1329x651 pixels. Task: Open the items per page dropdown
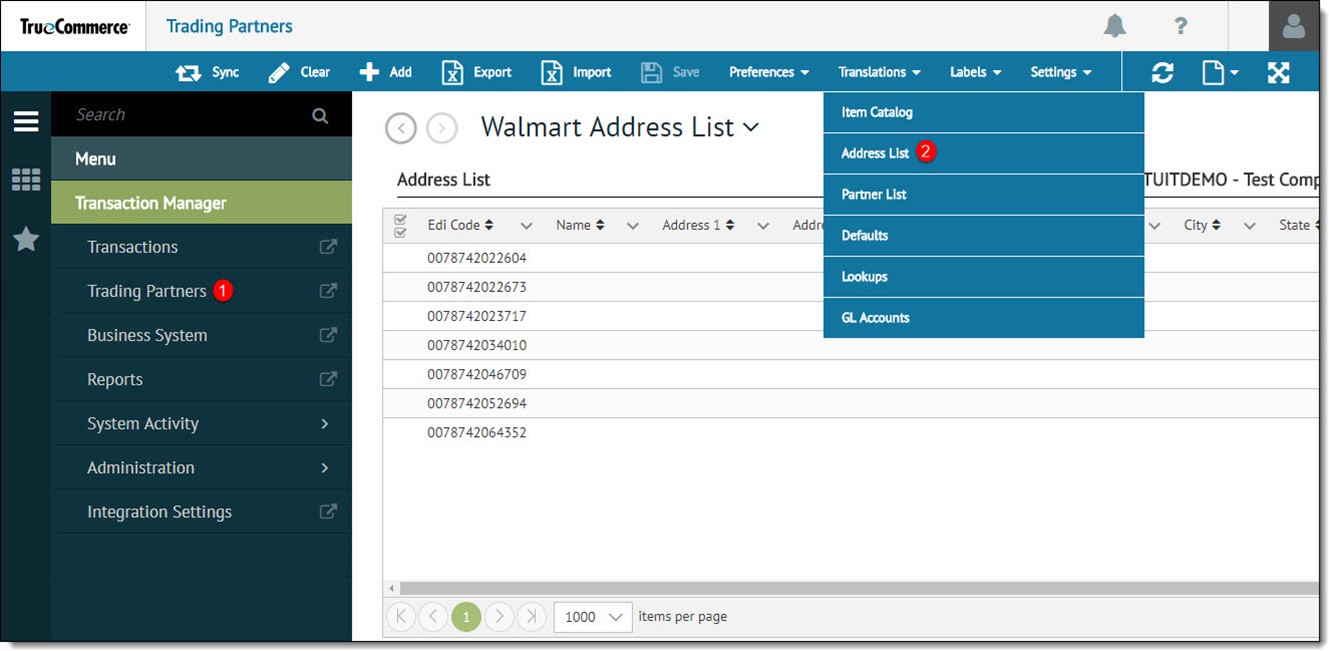[x=593, y=616]
